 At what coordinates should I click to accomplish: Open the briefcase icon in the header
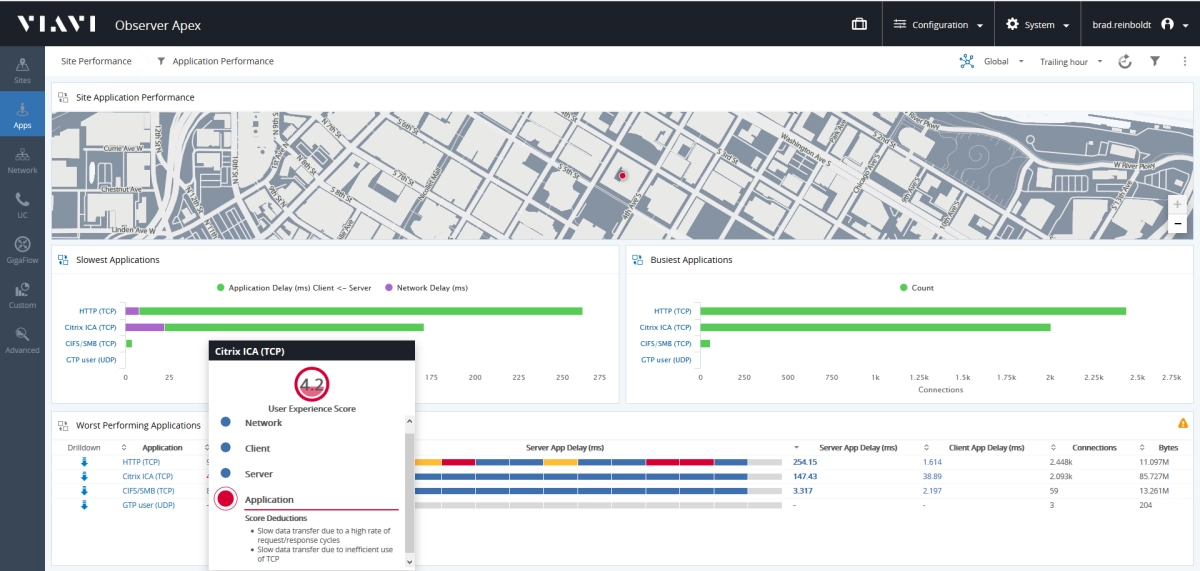point(859,24)
